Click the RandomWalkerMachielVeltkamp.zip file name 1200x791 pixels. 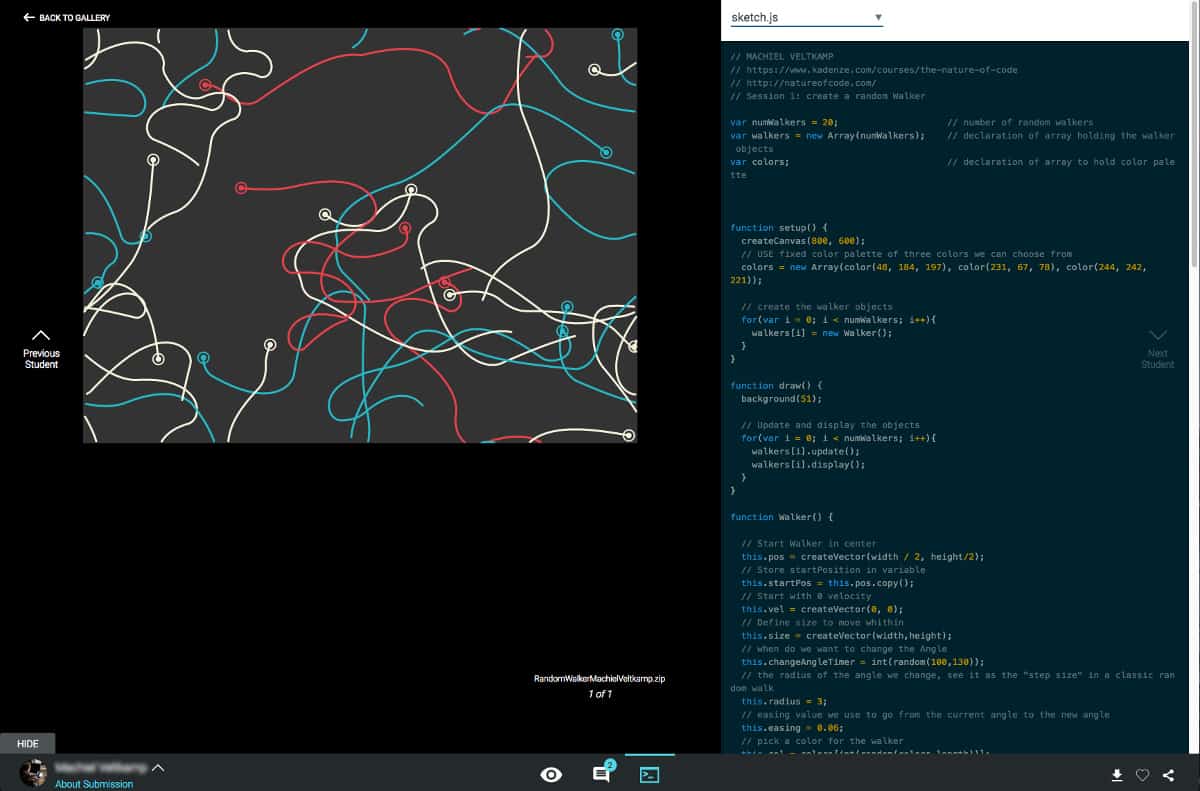(599, 679)
